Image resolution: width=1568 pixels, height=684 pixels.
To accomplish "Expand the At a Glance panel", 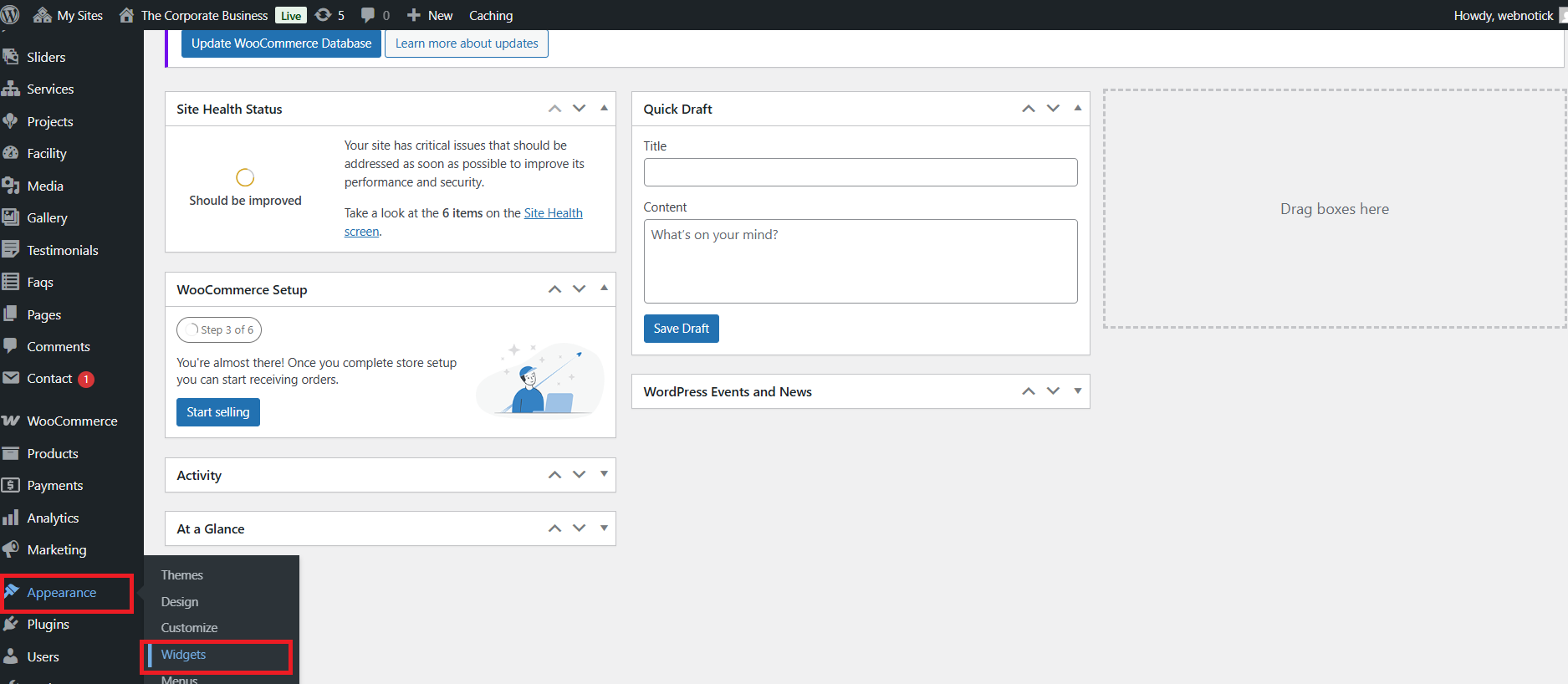I will click(x=604, y=528).
